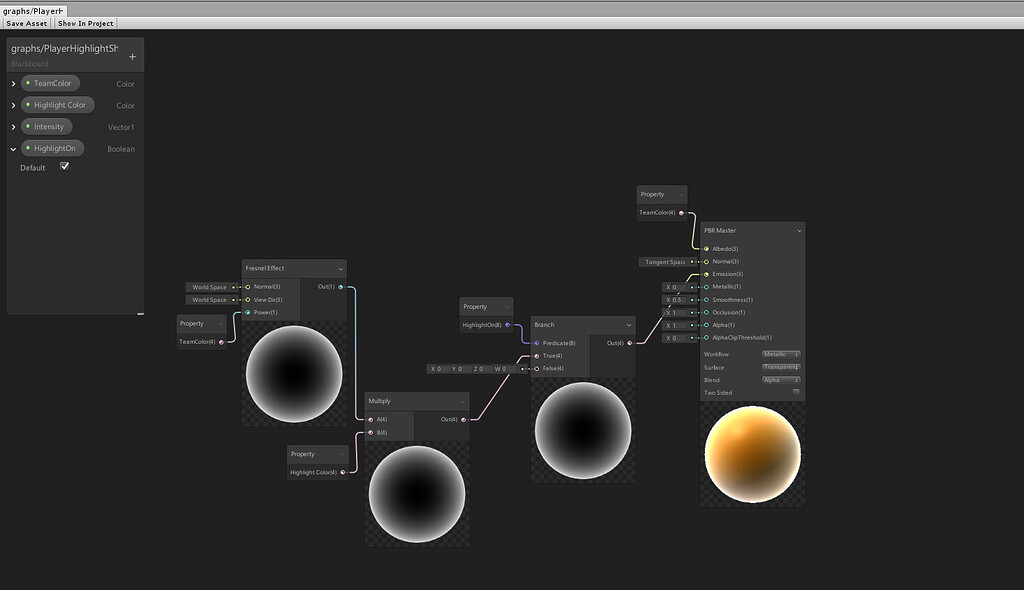
Task: Open the World Space dropdown on the Fresnel node
Action: point(210,287)
